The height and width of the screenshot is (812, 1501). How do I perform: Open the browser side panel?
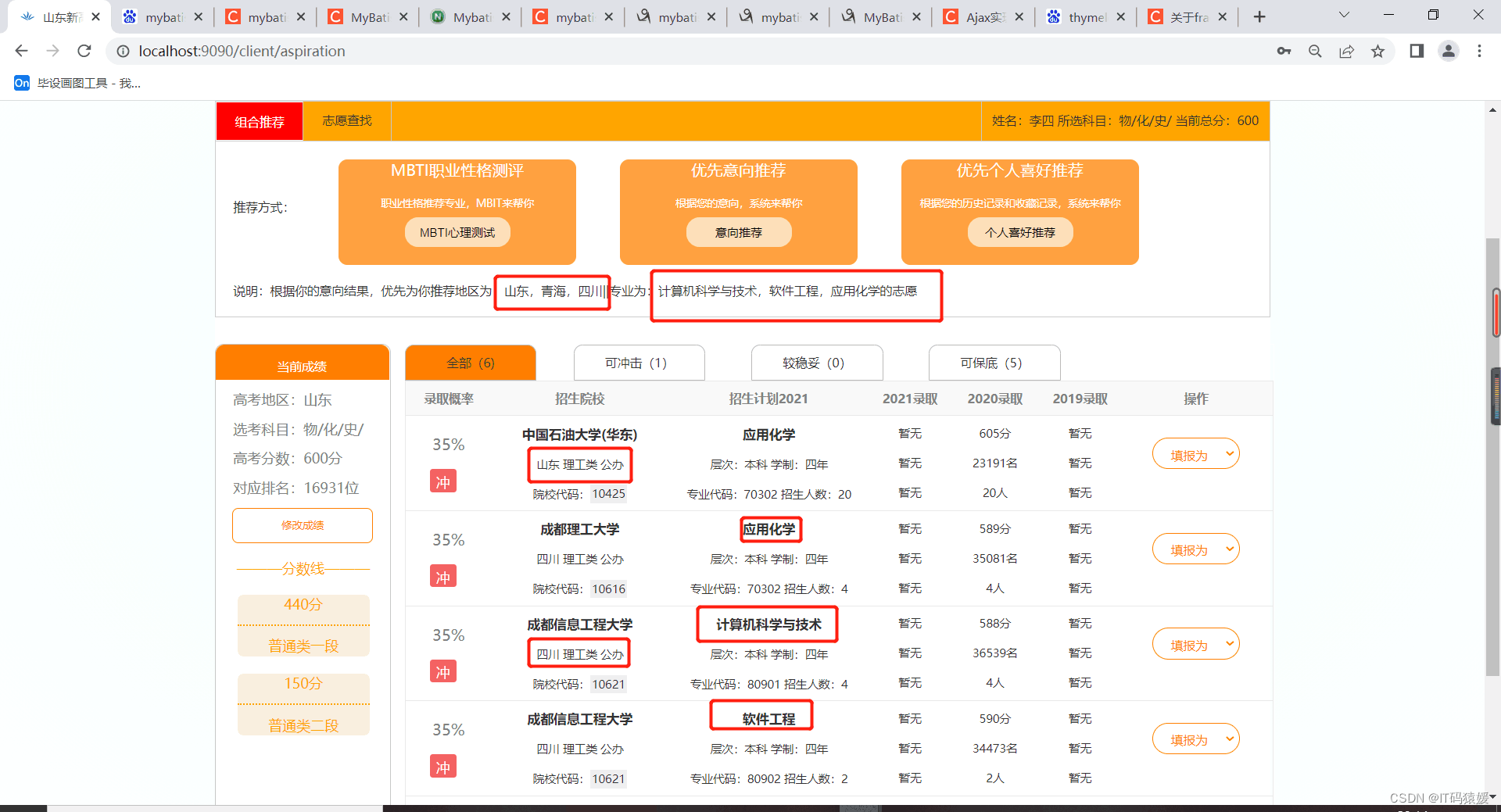(1417, 51)
